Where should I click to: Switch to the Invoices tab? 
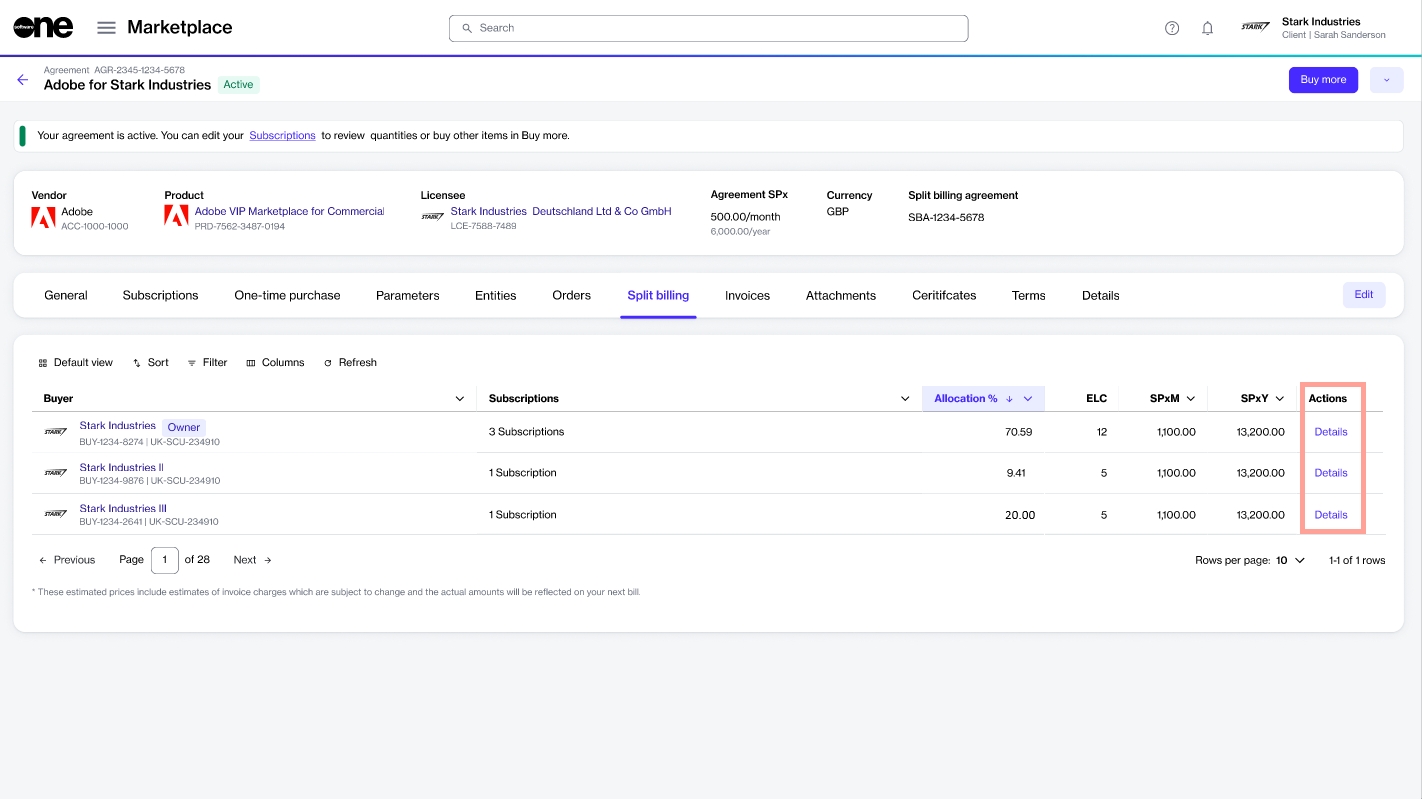(x=747, y=296)
